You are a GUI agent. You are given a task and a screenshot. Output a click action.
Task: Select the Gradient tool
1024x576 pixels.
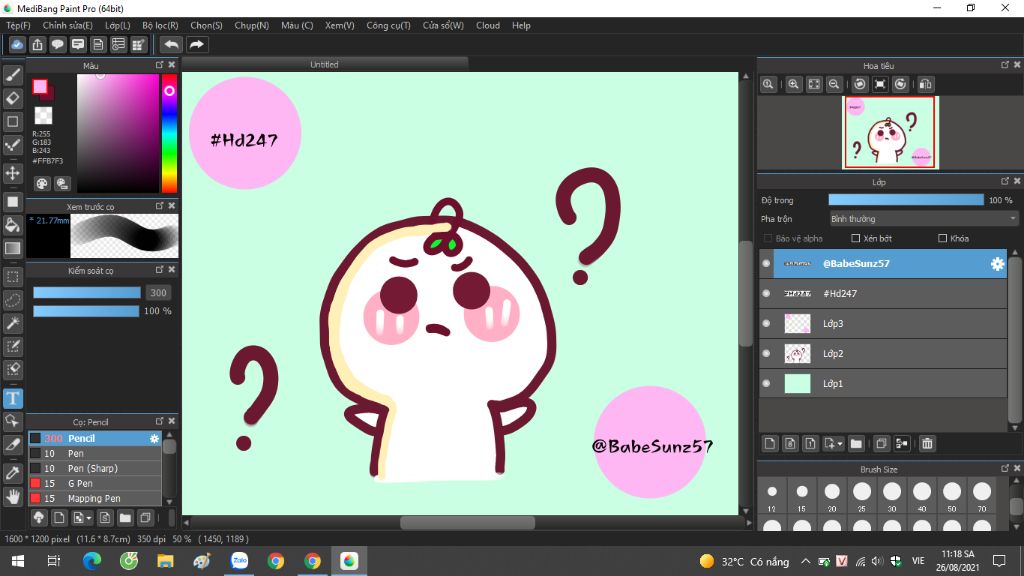(12, 248)
